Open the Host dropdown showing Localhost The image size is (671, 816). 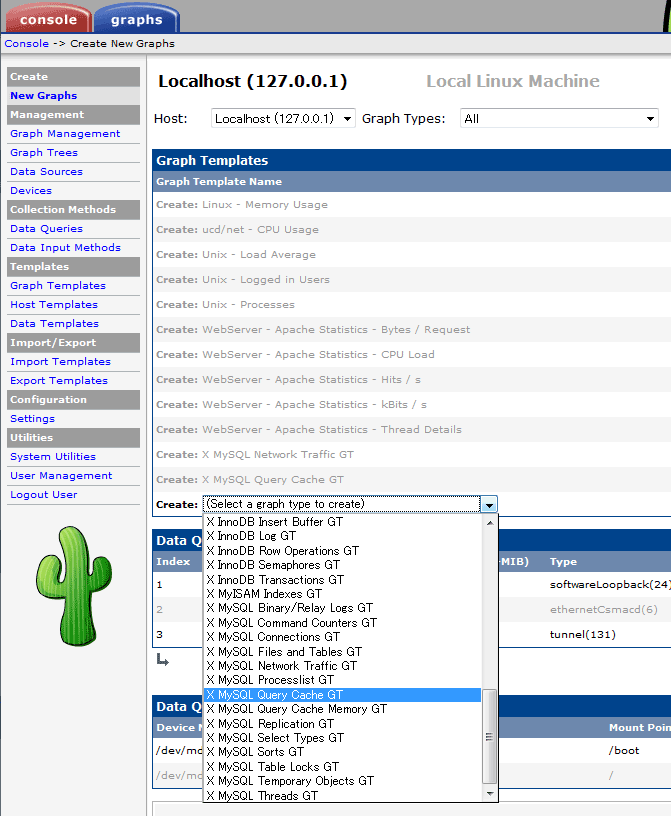pos(284,119)
